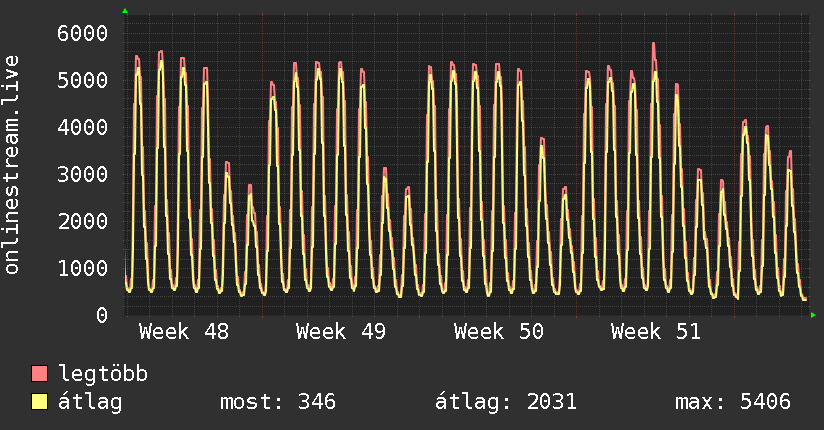Click the 5000 y-axis label

coord(83,80)
